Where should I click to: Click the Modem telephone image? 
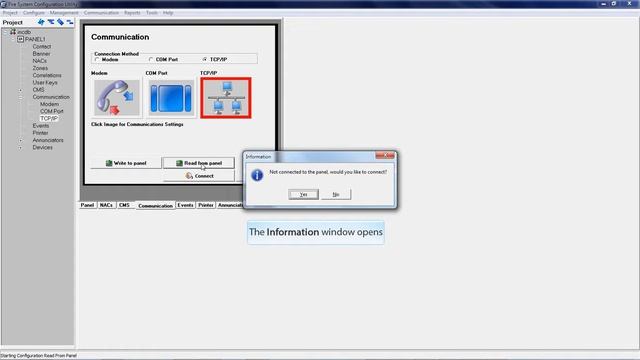point(117,98)
